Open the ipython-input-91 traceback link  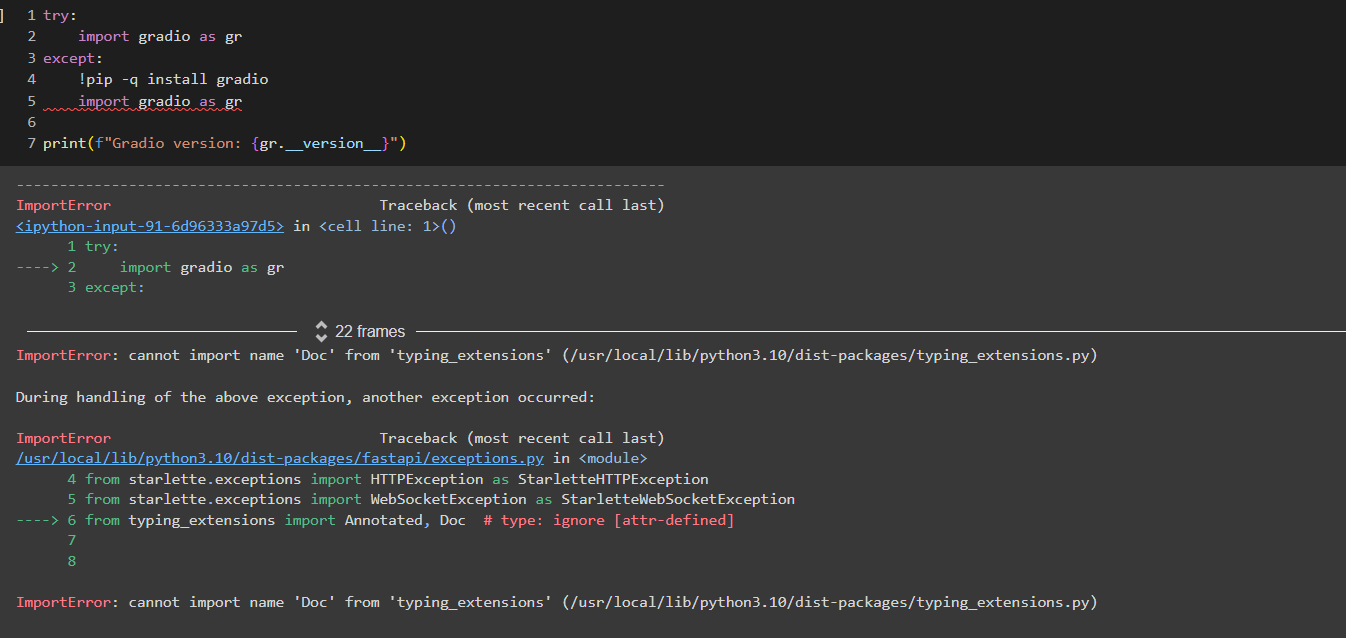tap(150, 226)
